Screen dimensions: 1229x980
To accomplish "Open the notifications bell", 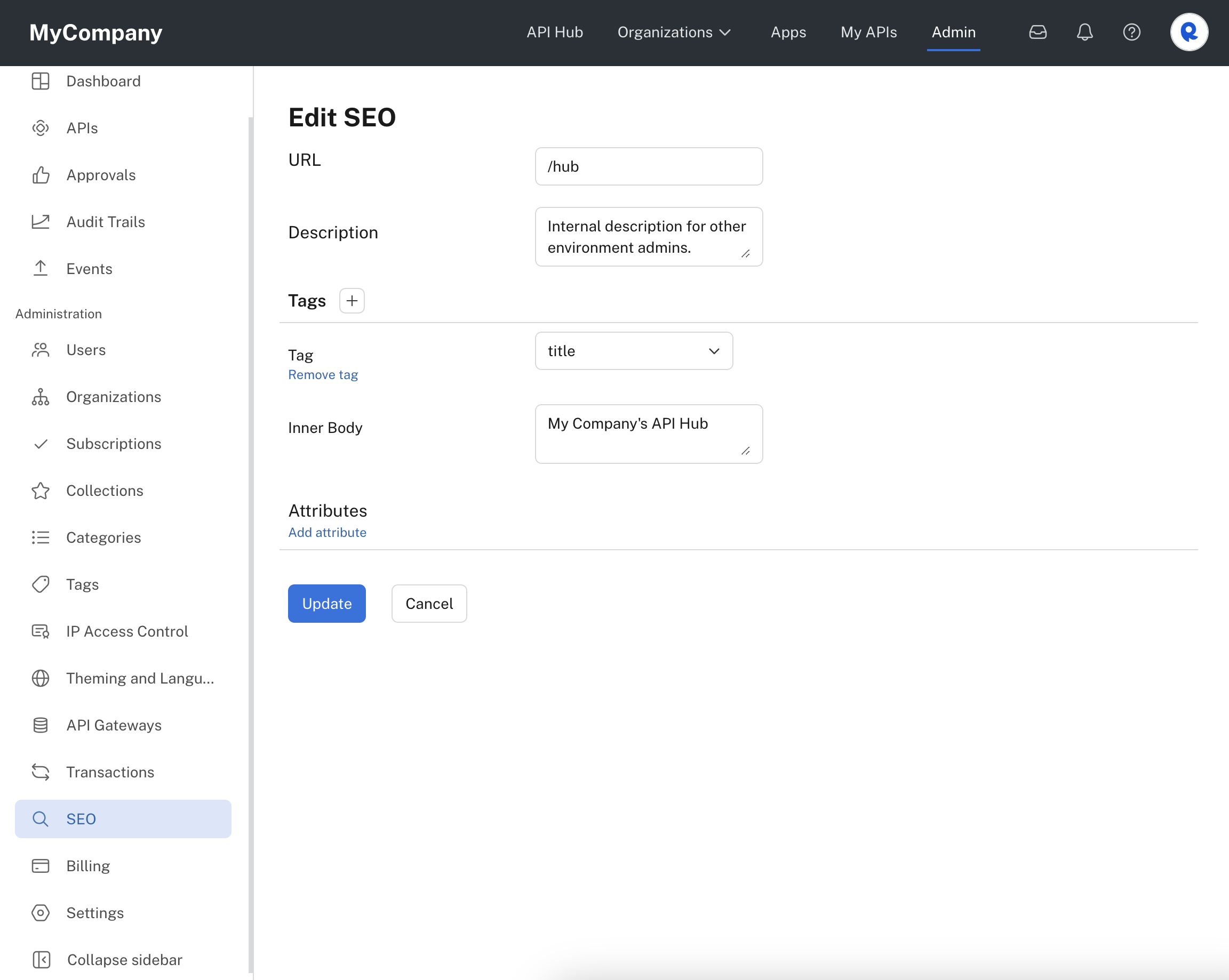I will [1084, 32].
